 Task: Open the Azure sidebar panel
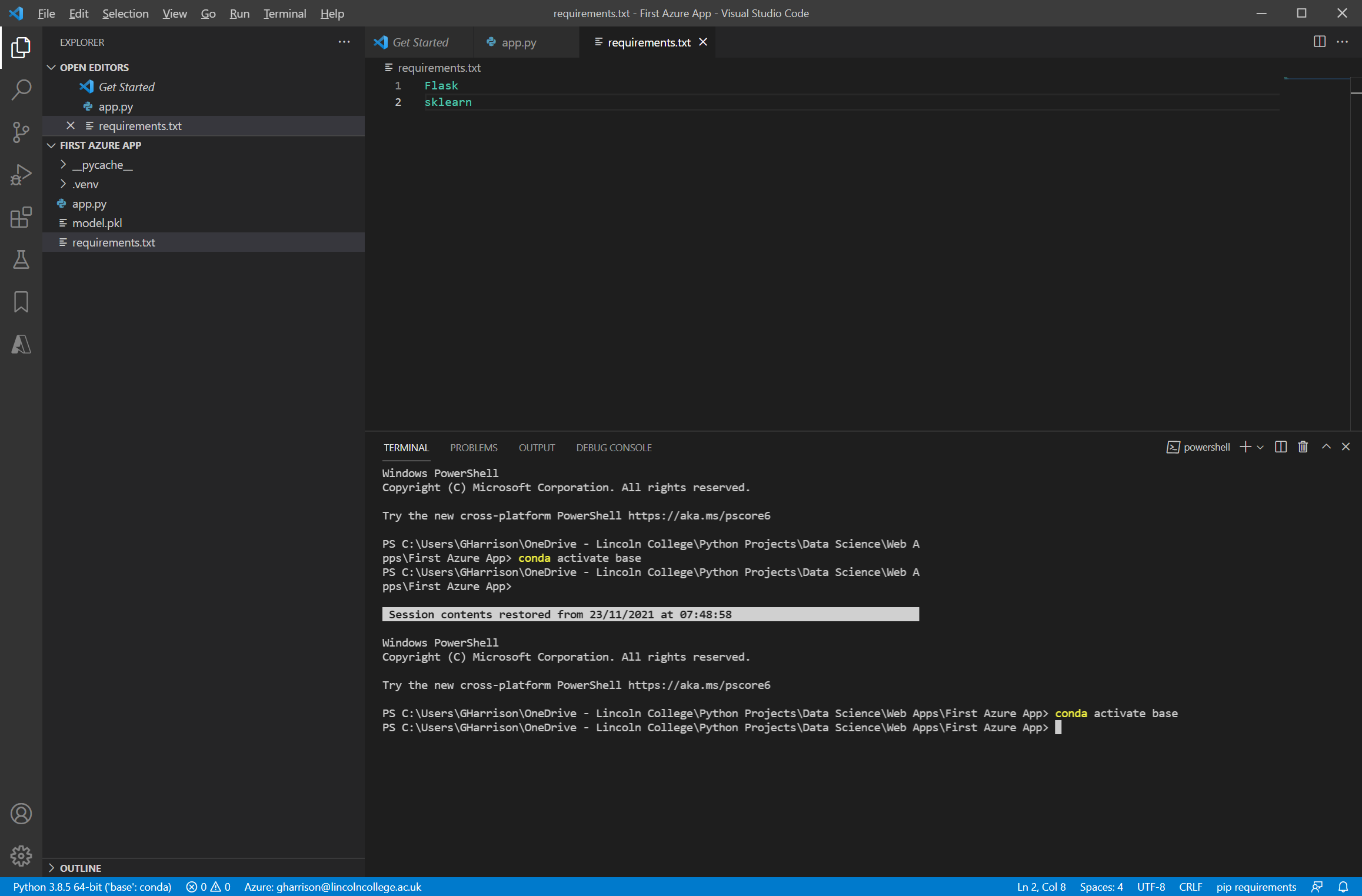[x=21, y=344]
